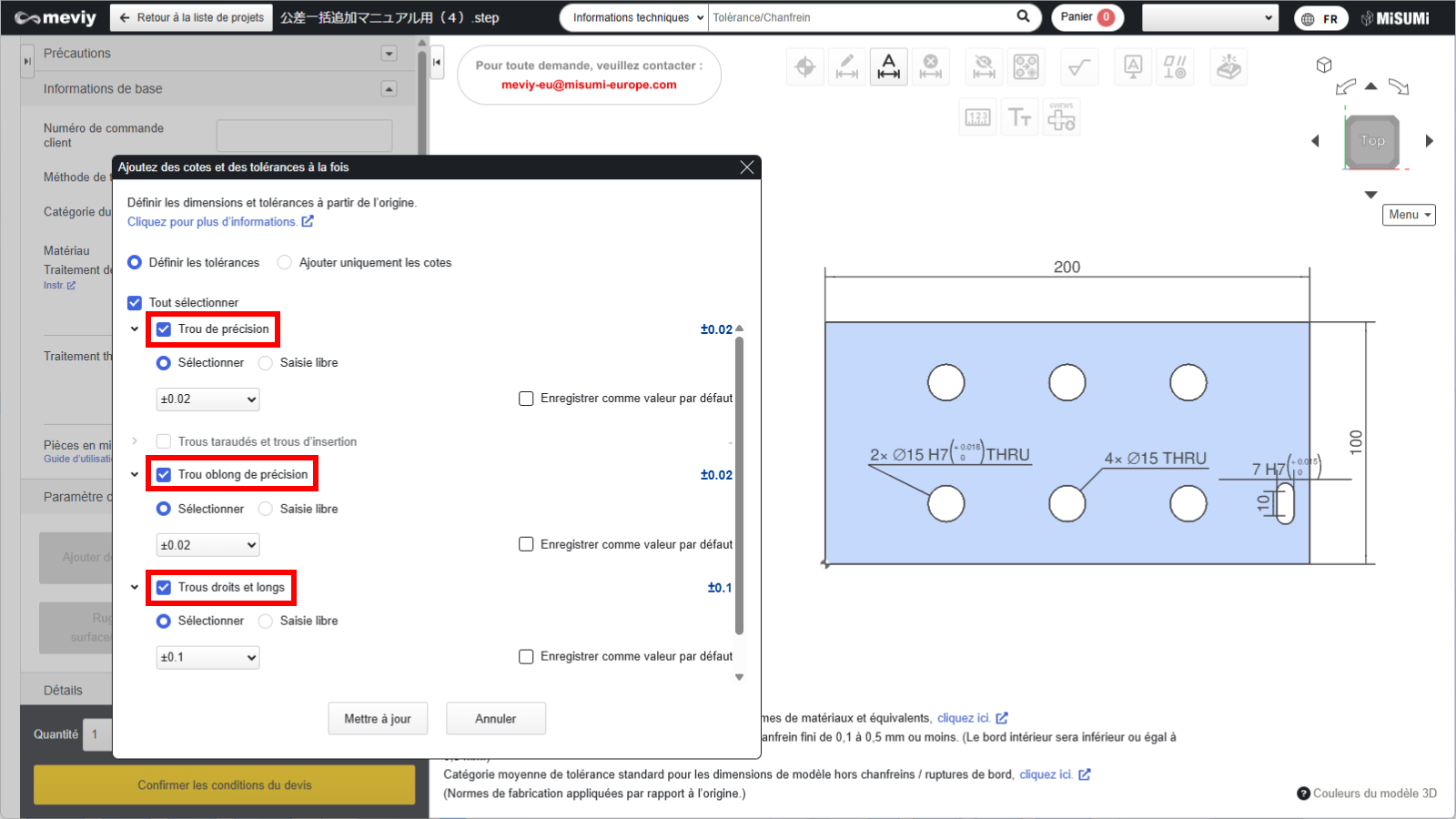This screenshot has height=819, width=1456.
Task: Click the text size Tt icon
Action: coord(1019,118)
